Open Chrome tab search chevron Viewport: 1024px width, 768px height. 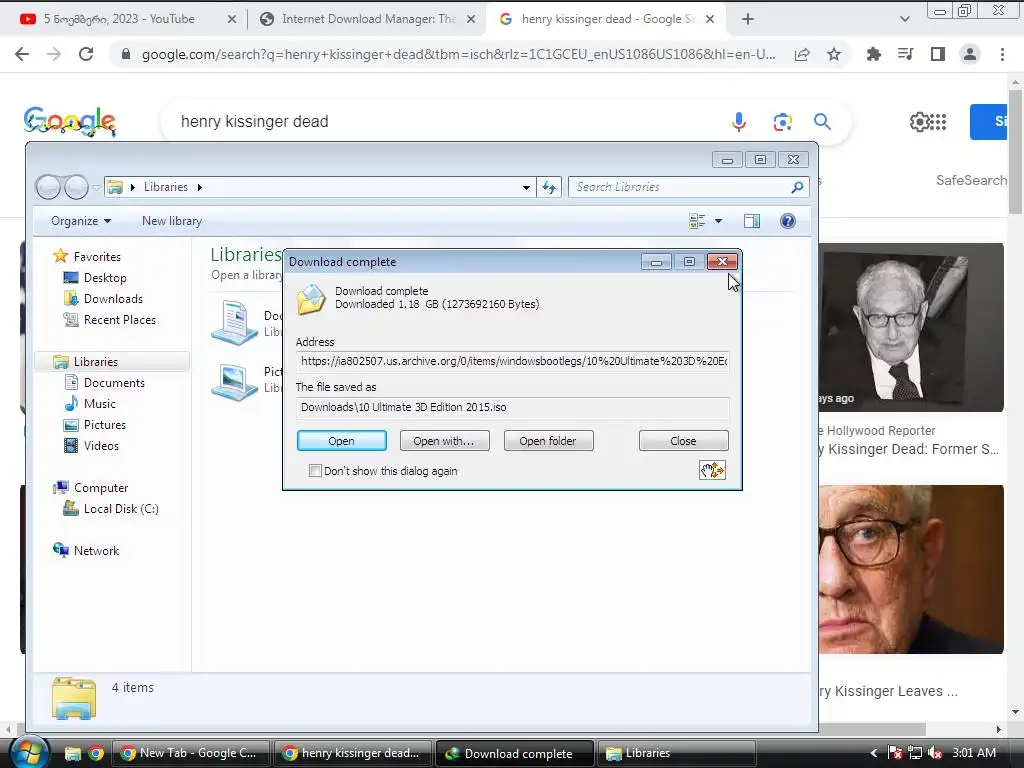pos(904,19)
